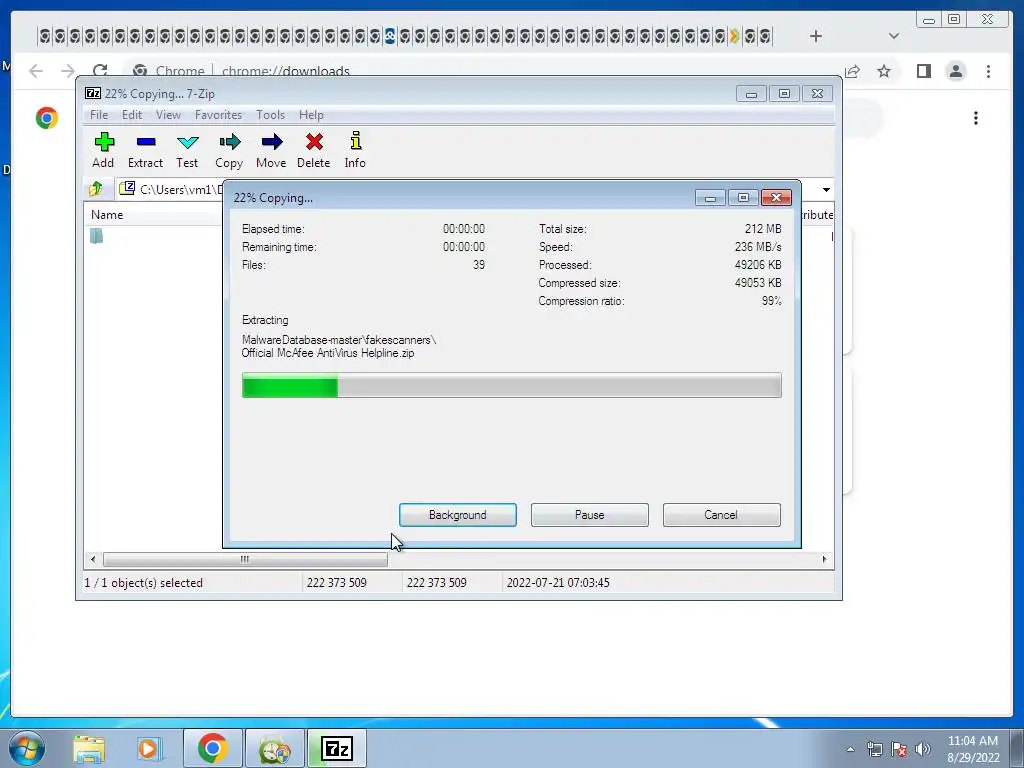Open the taskbar app next to Chrome

click(x=275, y=748)
